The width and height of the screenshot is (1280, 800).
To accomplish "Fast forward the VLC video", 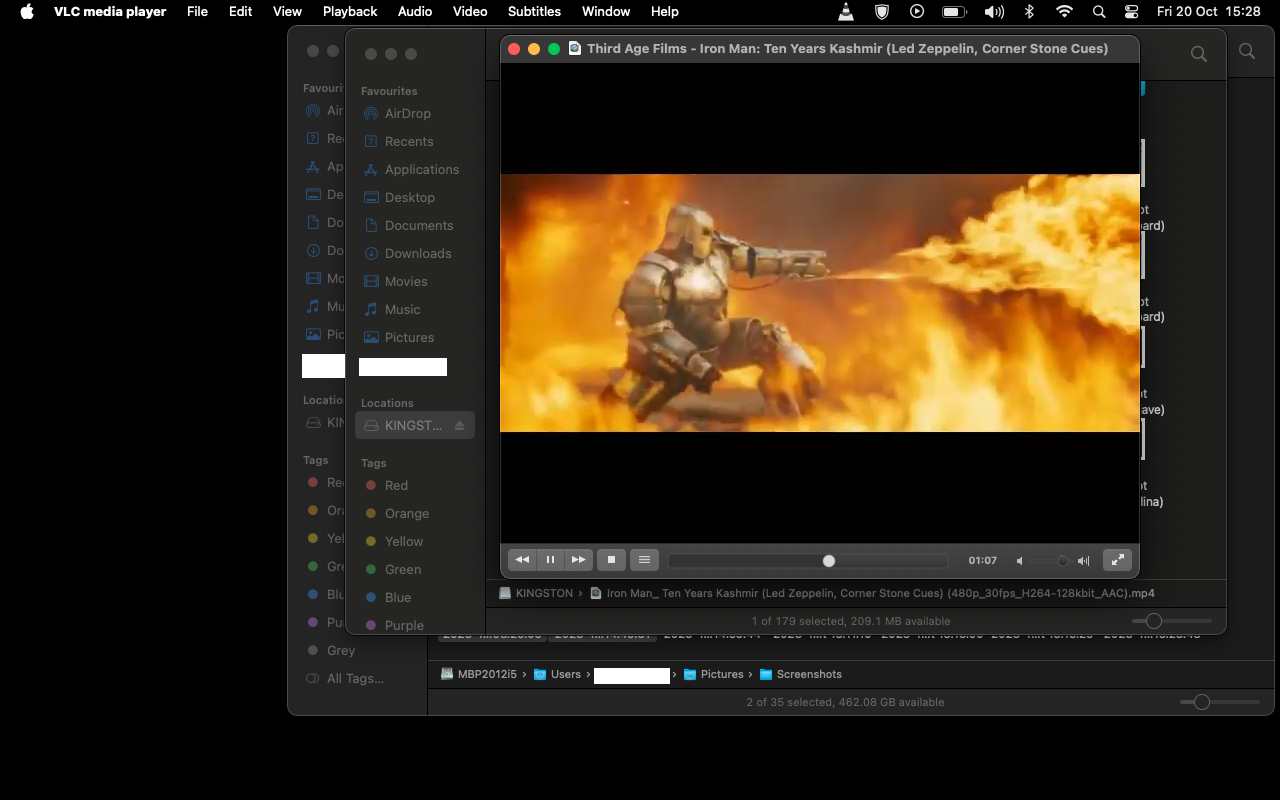I will (x=578, y=560).
